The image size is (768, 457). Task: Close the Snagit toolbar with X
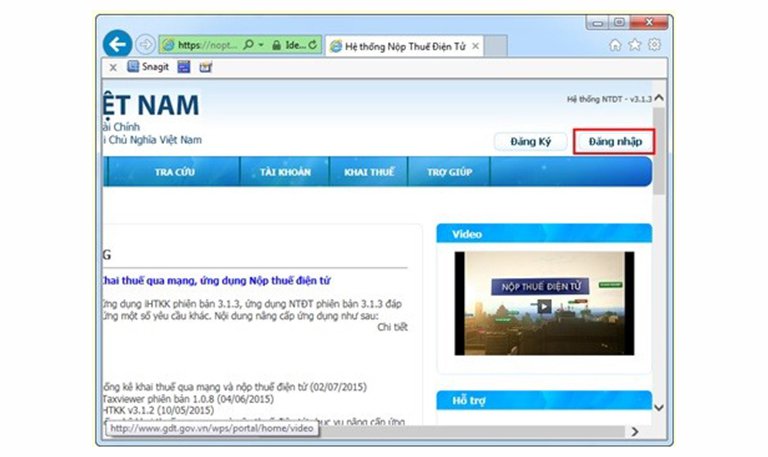(x=113, y=68)
